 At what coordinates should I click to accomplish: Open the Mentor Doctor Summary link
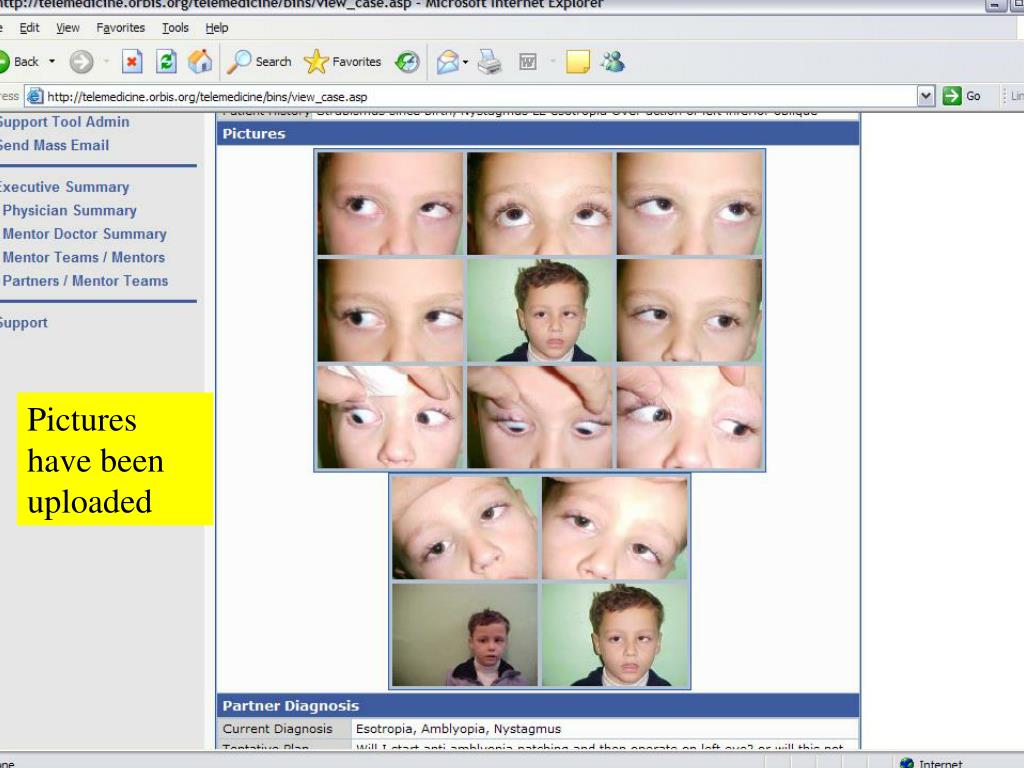84,234
